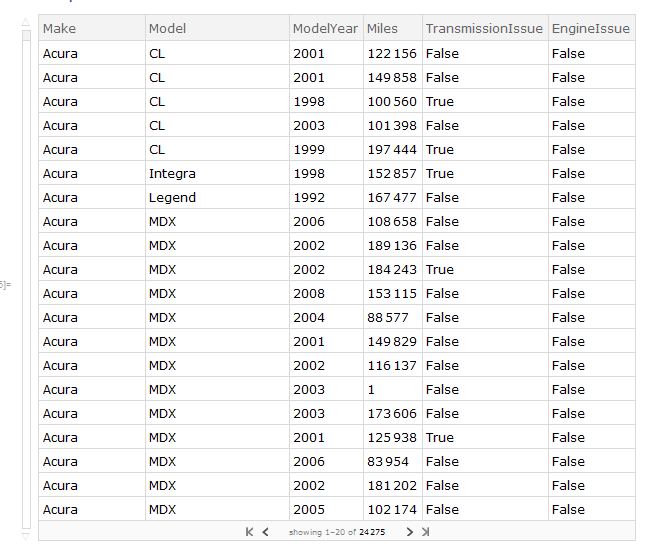Click the miles value 83 954
Viewport: 659px width, 554px height.
(x=387, y=462)
